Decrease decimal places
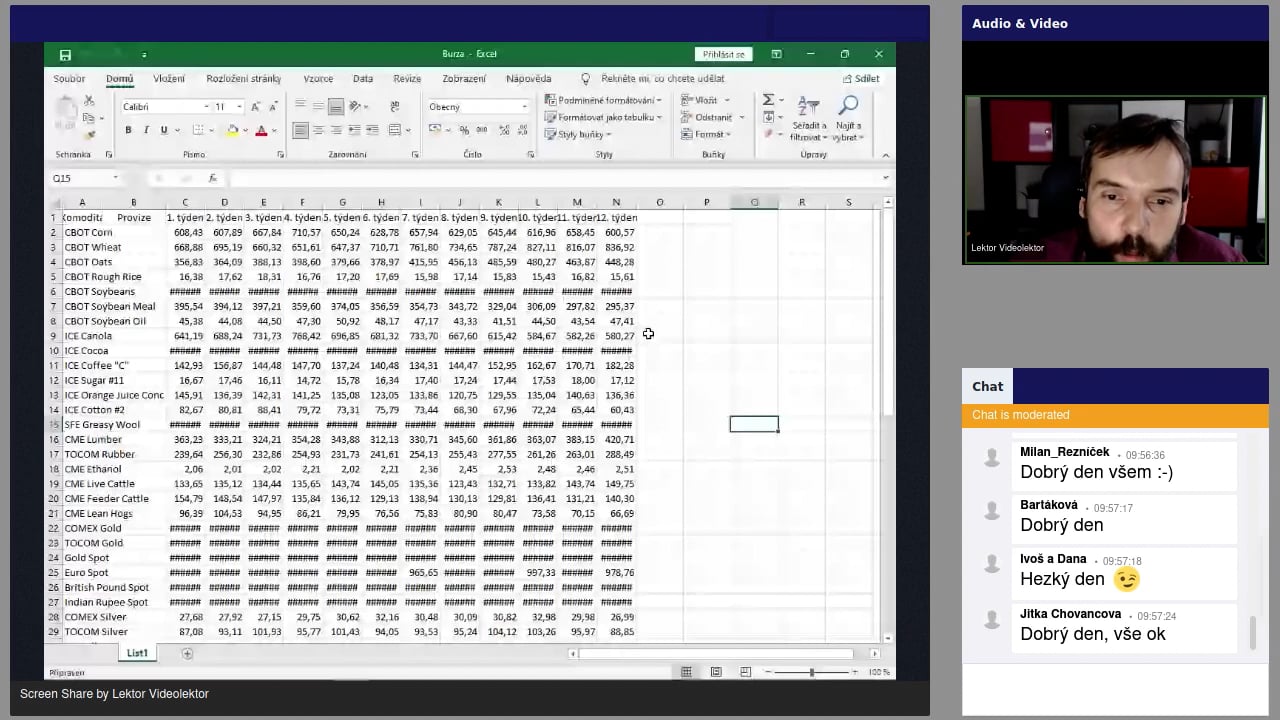This screenshot has width=1280, height=720. click(521, 130)
